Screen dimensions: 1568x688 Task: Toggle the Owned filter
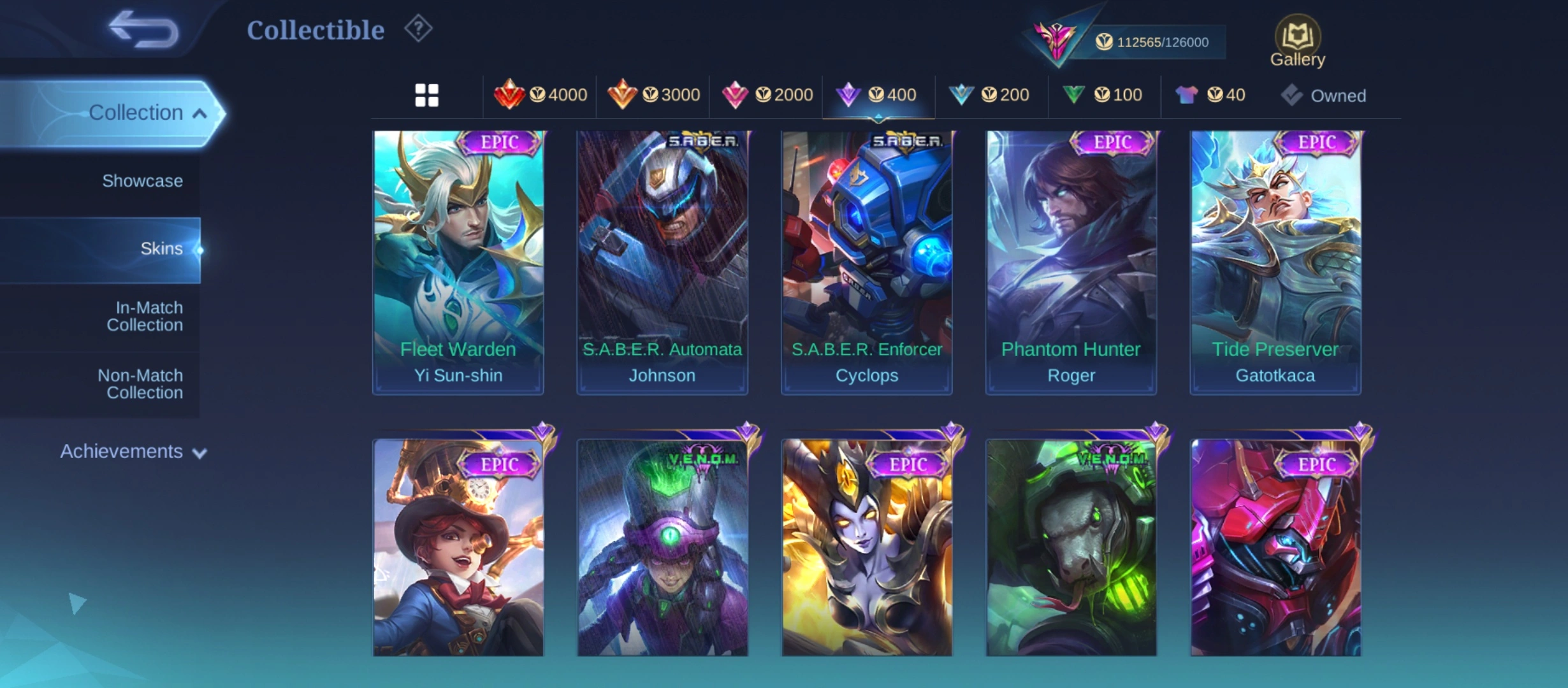(x=1323, y=96)
